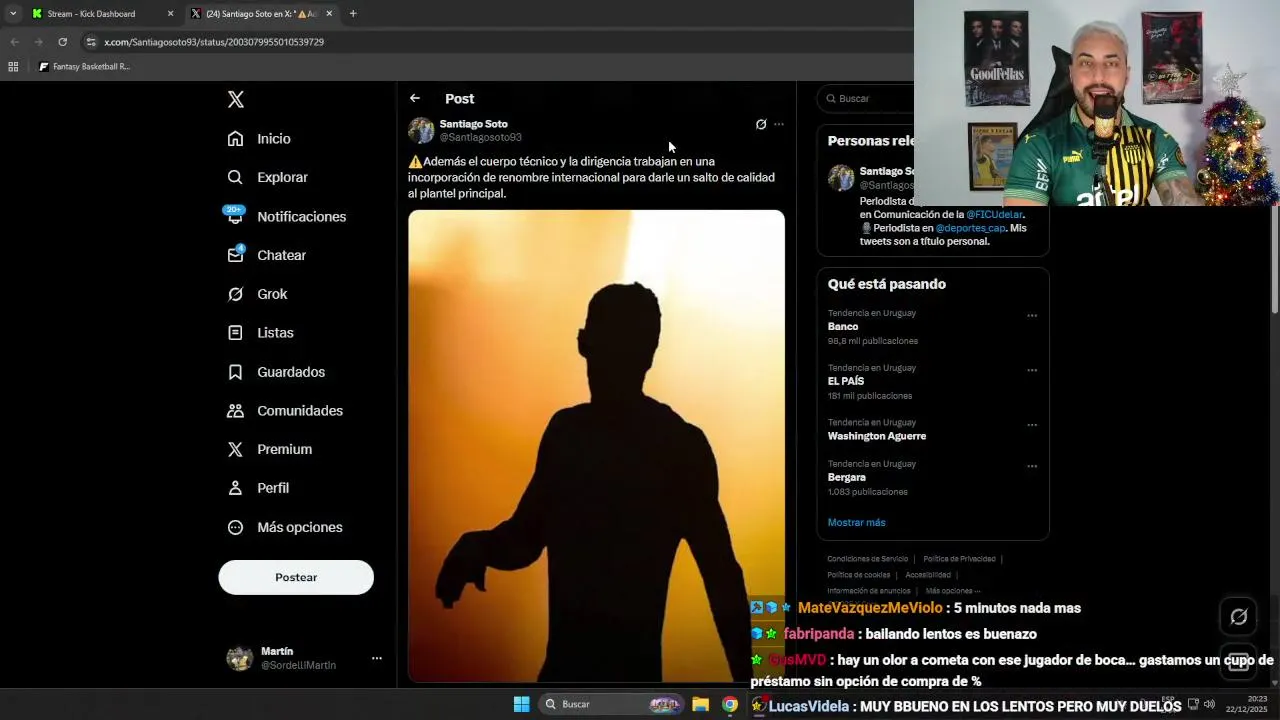The width and height of the screenshot is (1280, 720).
Task: Open File Explorer from taskbar
Action: tap(701, 704)
